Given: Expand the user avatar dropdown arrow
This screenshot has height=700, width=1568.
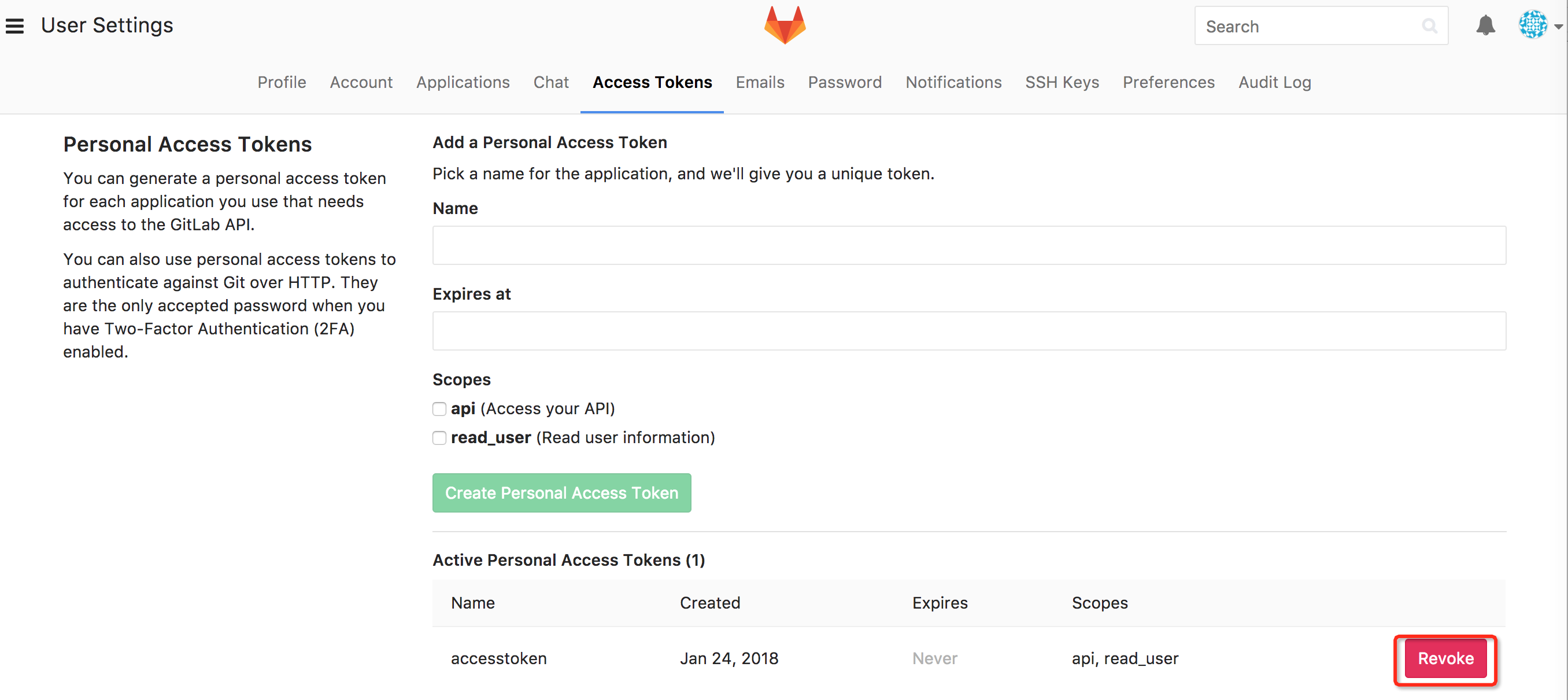Looking at the screenshot, I should (x=1558, y=27).
